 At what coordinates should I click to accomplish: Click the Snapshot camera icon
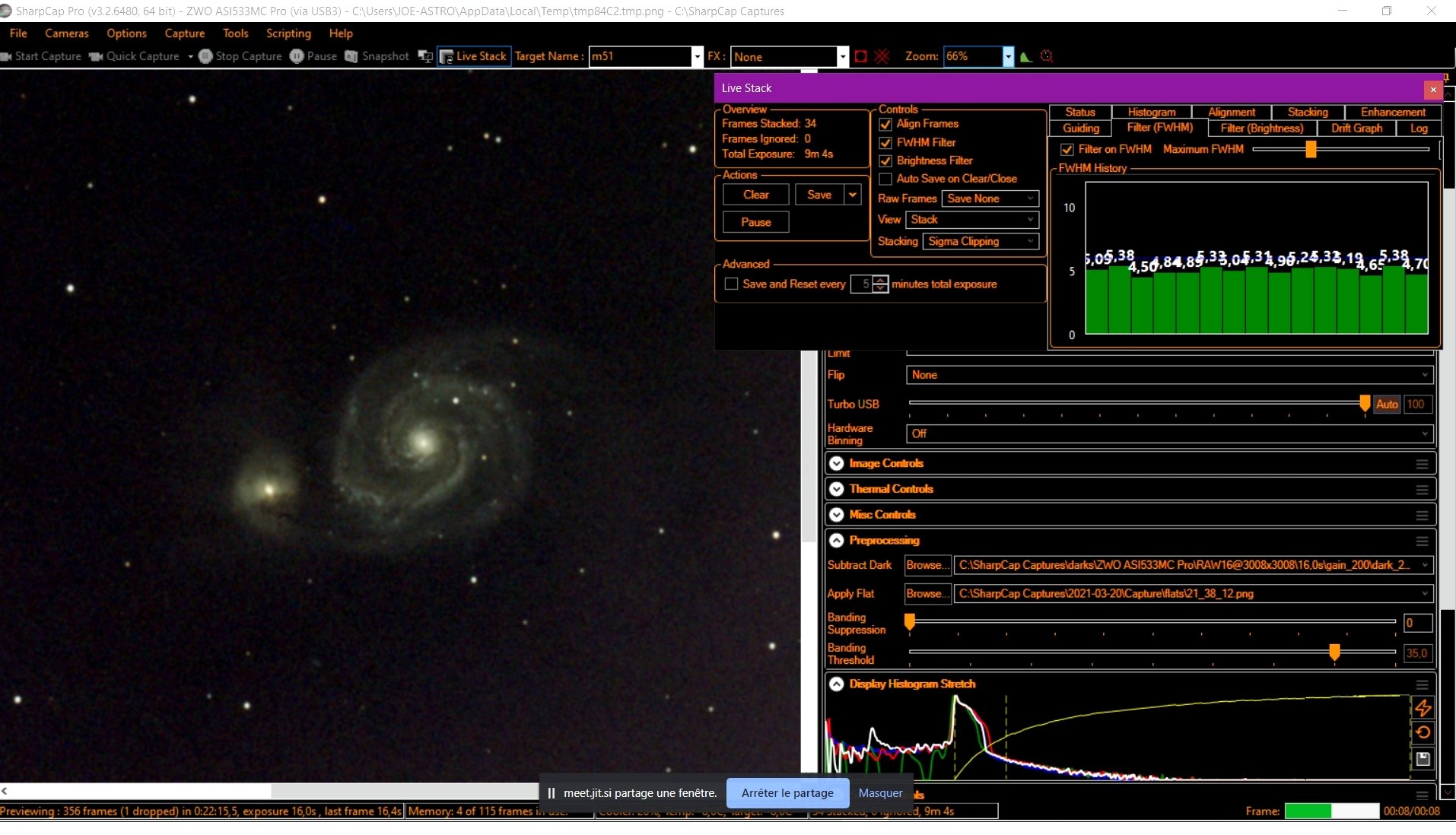pyautogui.click(x=351, y=56)
